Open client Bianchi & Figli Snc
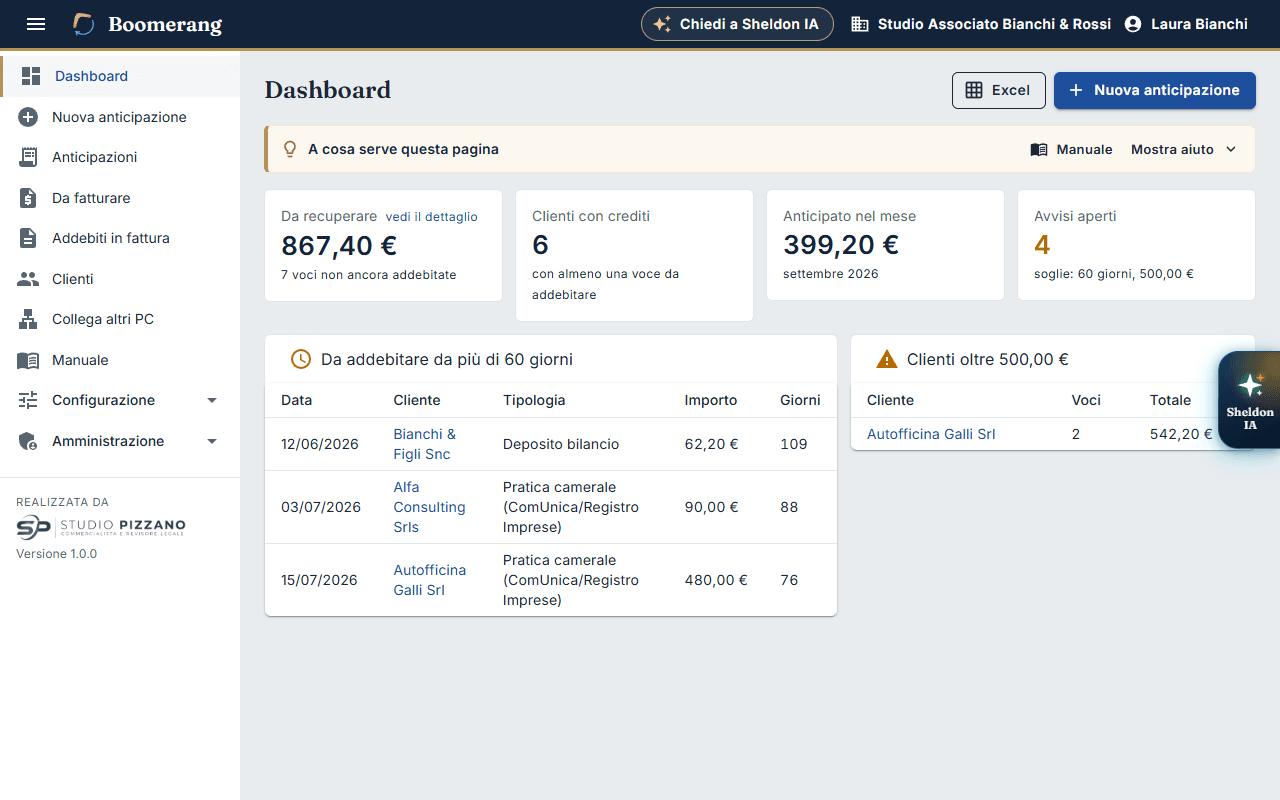1280x800 pixels. 424,444
